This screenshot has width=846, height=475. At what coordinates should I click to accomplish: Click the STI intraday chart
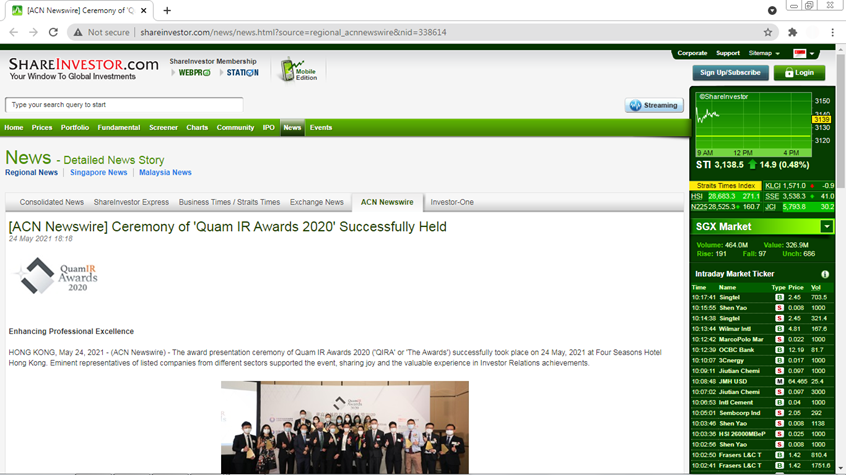point(754,125)
